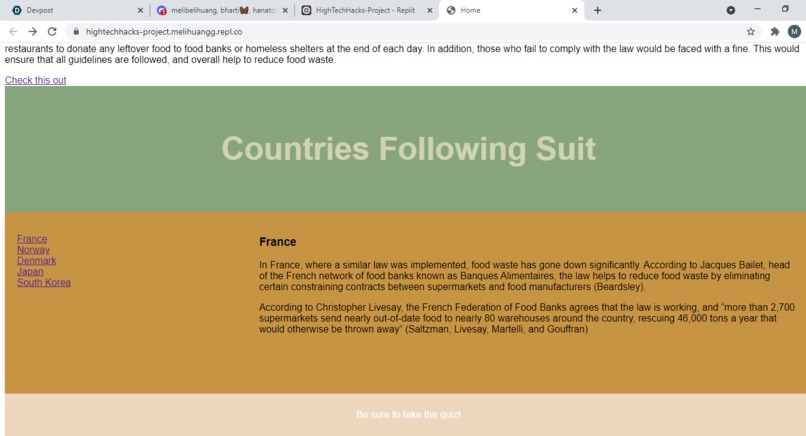This screenshot has width=806, height=436.
Task: Reload the current page
Action: tap(52, 31)
